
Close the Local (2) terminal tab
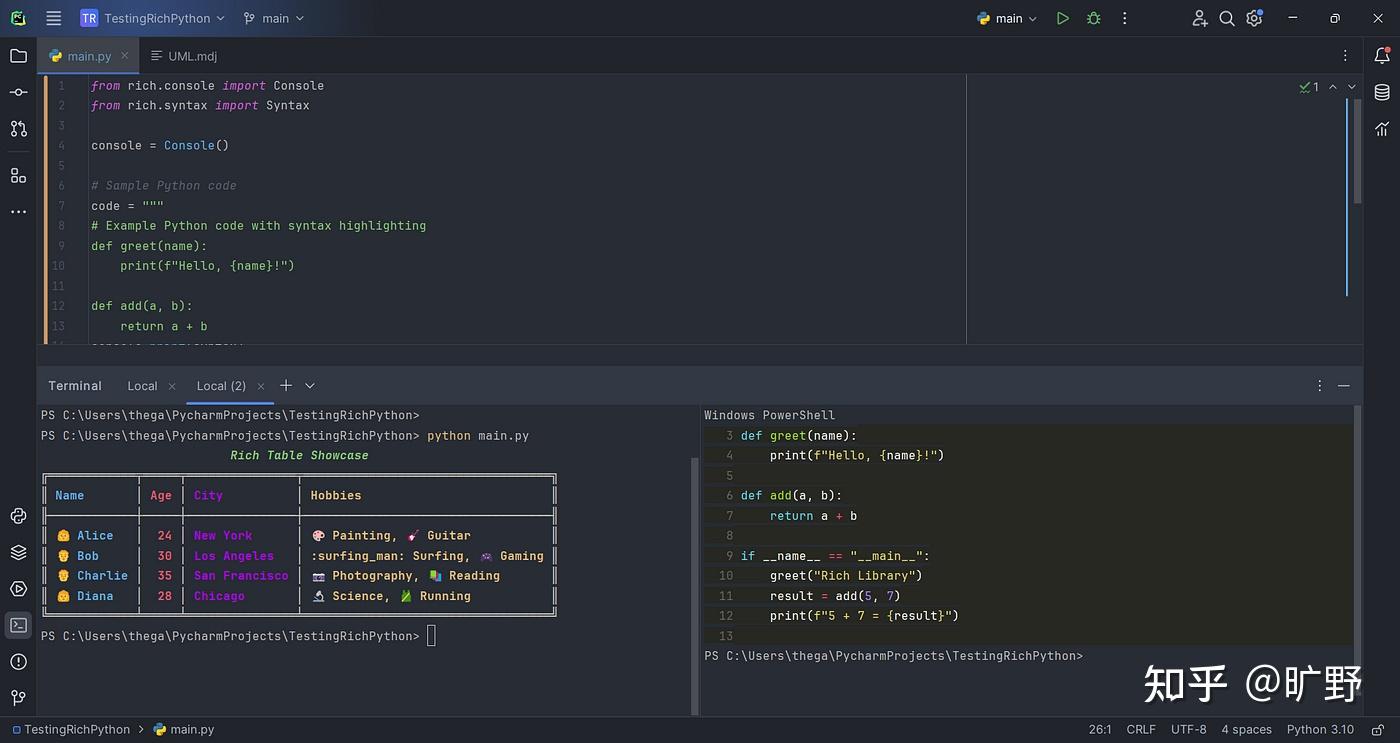[262, 386]
